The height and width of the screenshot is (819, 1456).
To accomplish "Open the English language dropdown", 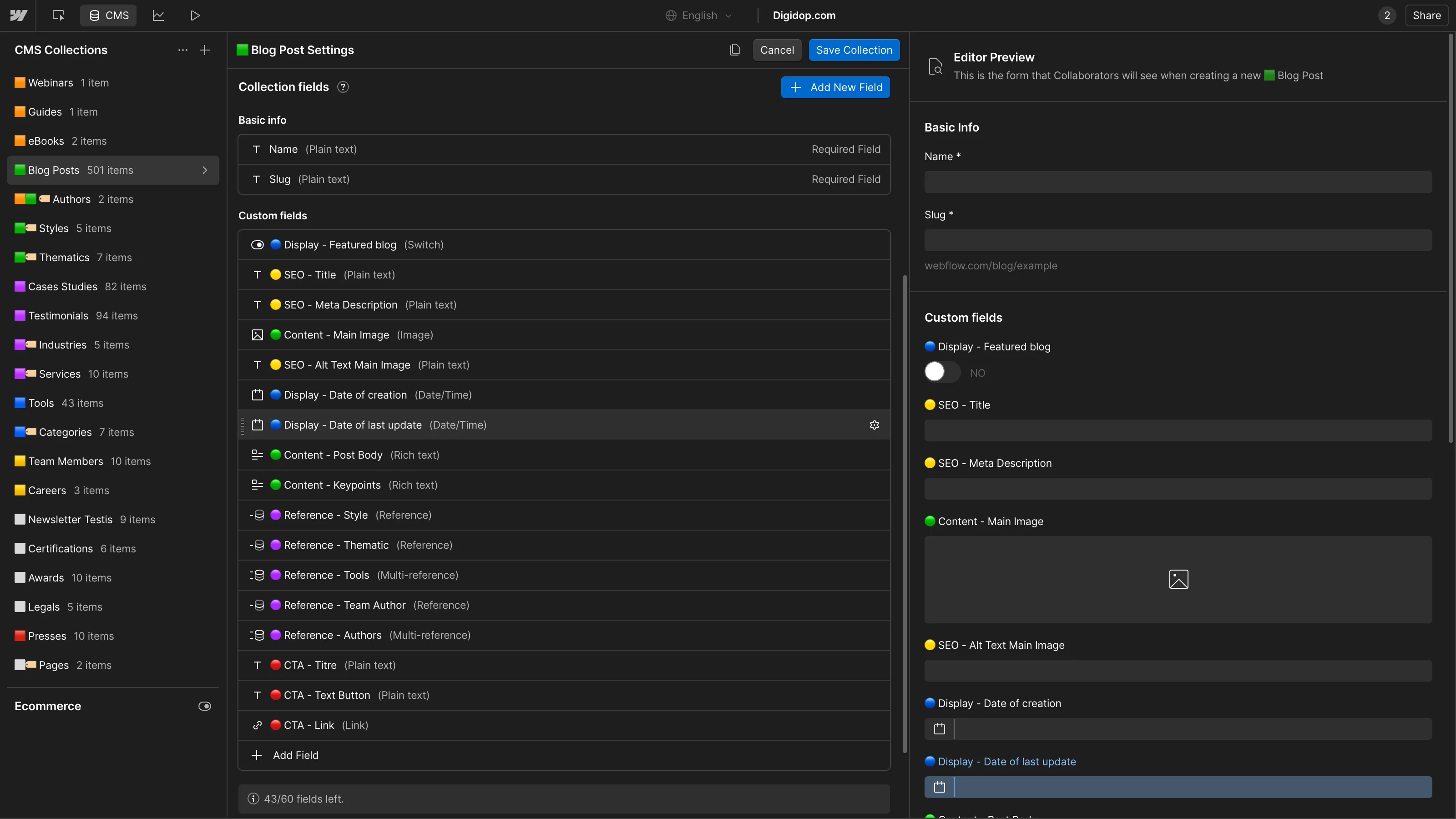I will tap(698, 15).
